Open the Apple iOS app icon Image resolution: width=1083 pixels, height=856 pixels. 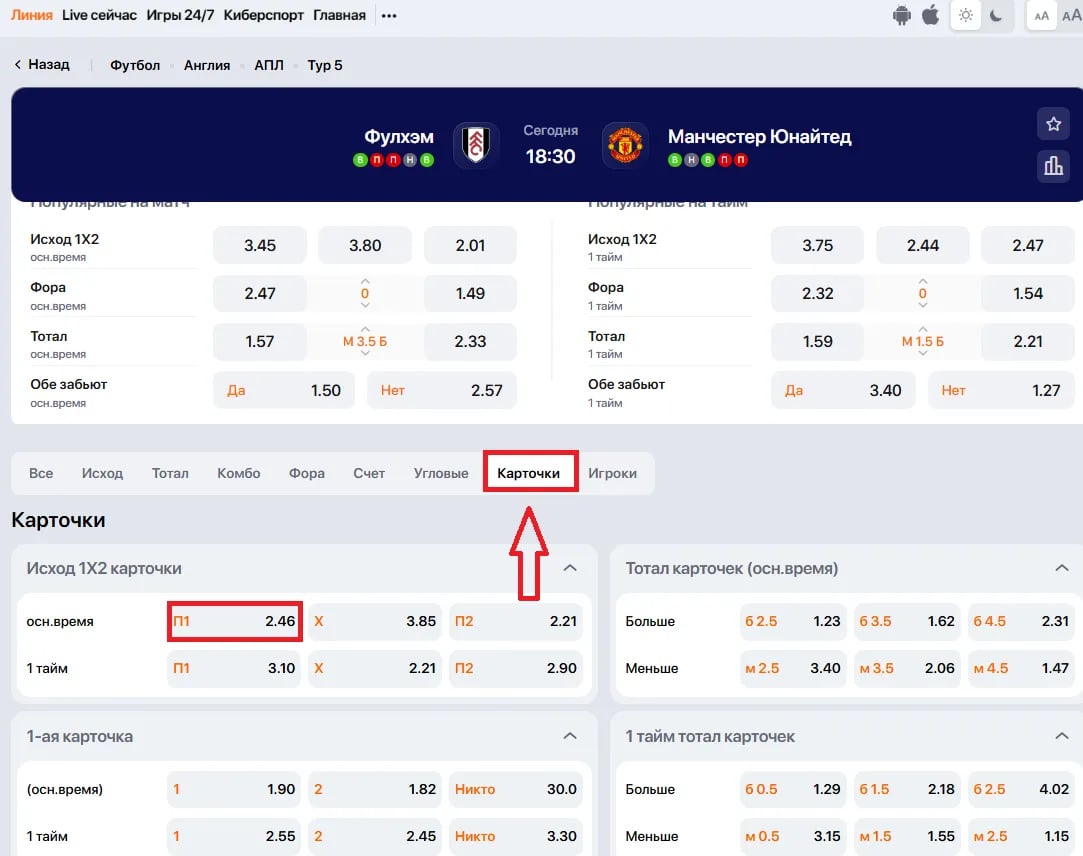coord(930,15)
